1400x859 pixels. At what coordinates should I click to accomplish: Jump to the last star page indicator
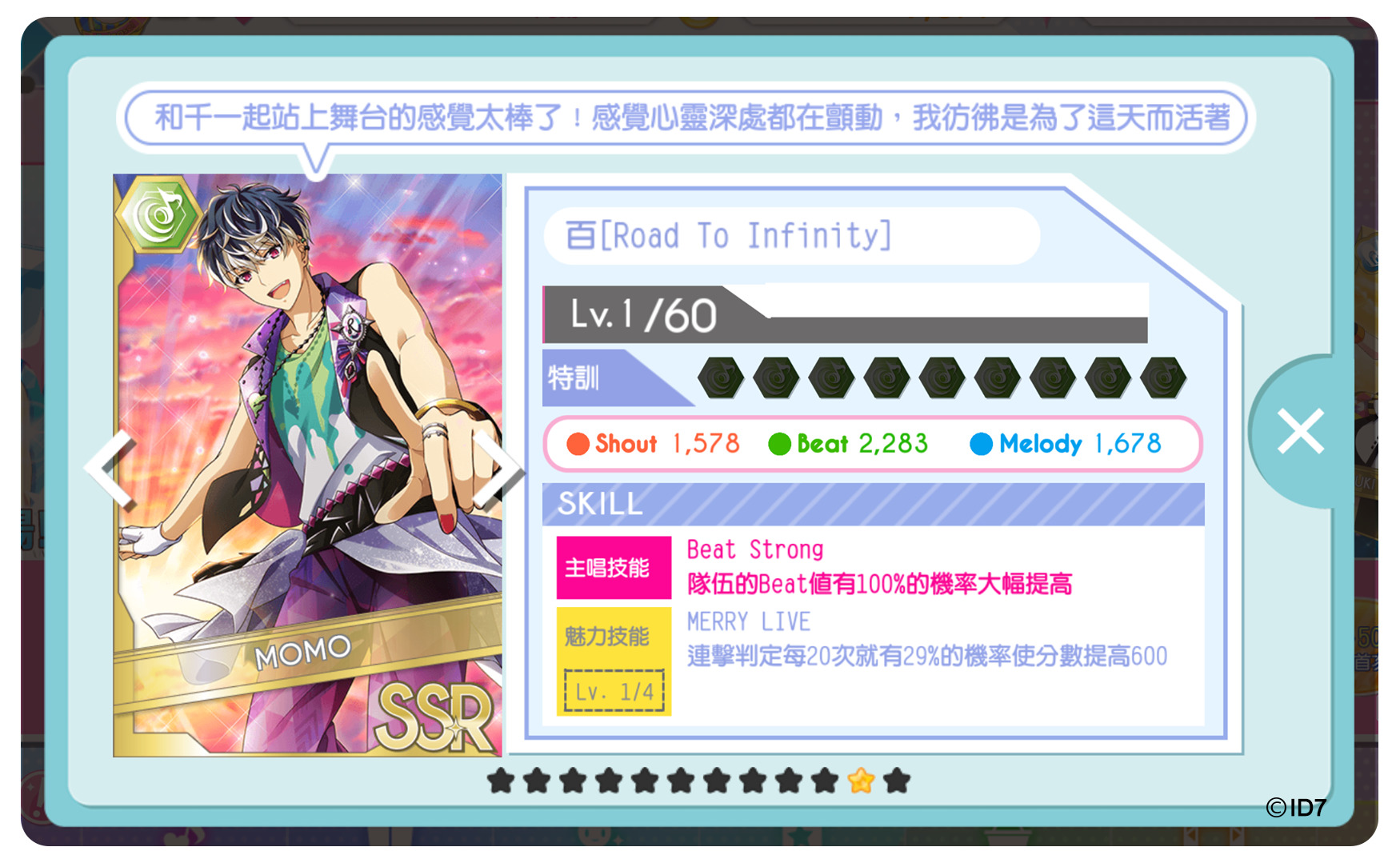897,781
